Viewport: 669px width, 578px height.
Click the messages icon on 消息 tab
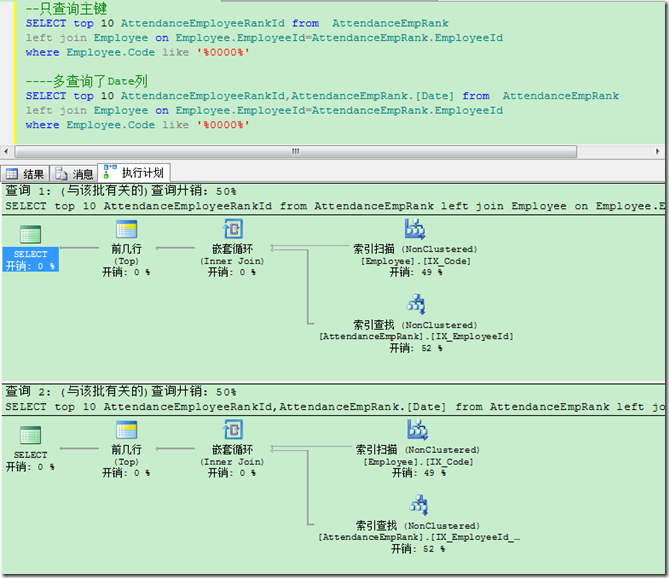61,174
